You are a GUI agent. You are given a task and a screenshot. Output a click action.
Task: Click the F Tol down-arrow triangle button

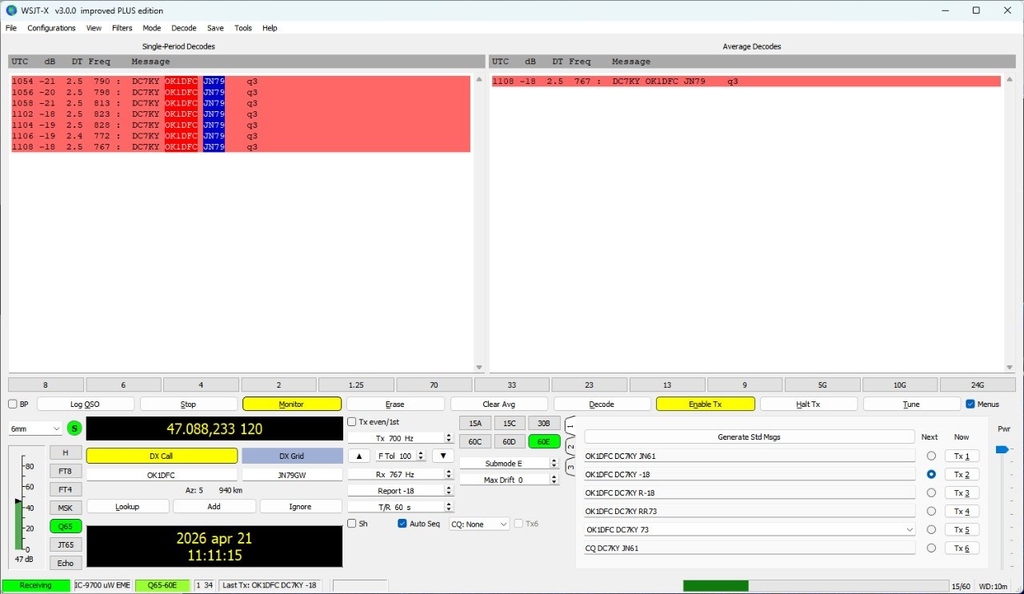point(443,456)
